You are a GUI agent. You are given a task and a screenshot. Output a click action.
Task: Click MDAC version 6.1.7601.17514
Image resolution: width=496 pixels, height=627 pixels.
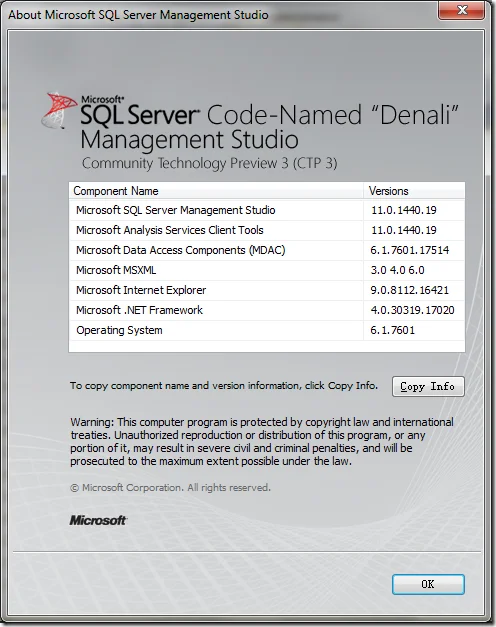tap(410, 250)
